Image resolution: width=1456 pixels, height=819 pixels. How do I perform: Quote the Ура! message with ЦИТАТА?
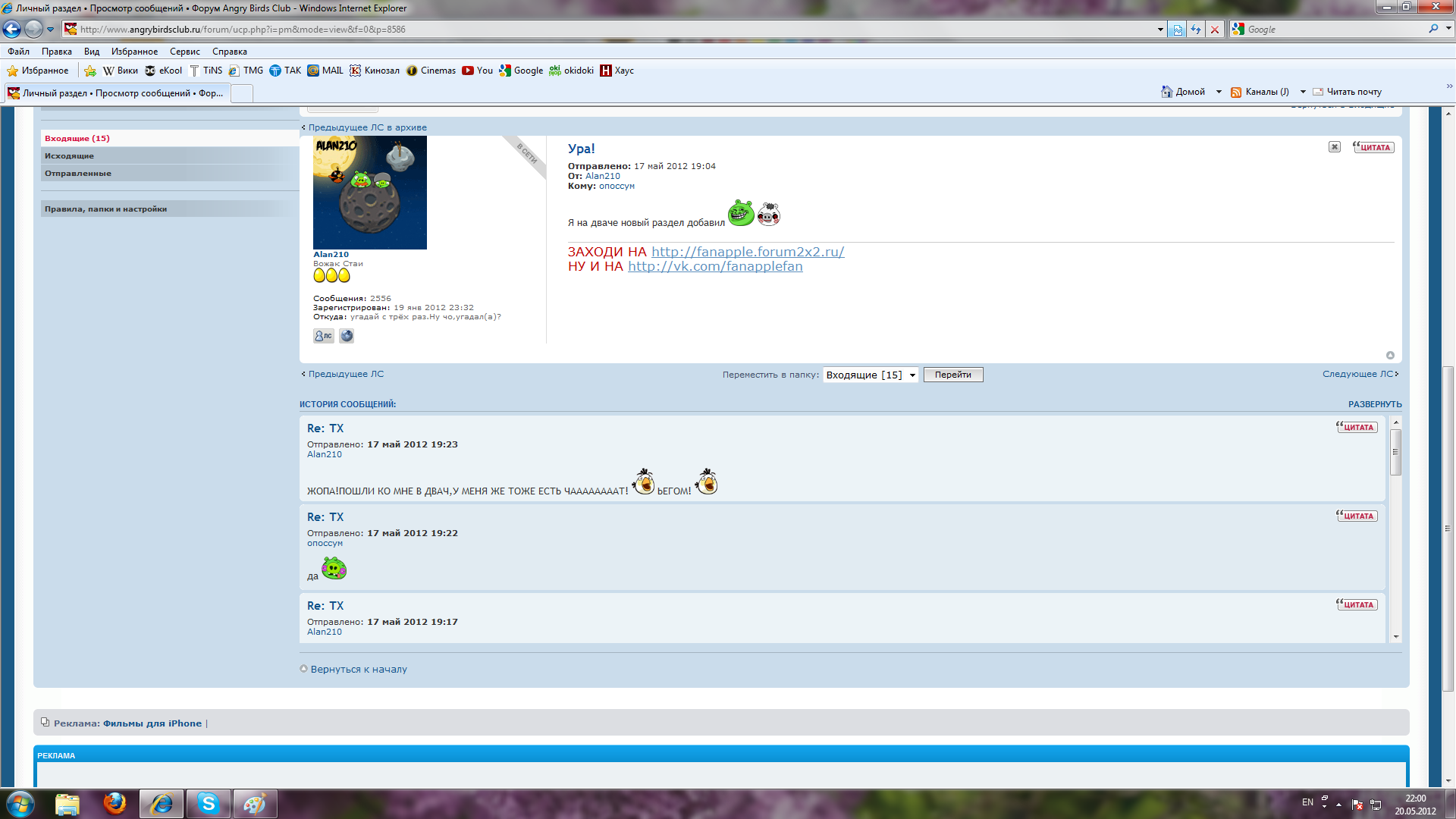point(1373,147)
